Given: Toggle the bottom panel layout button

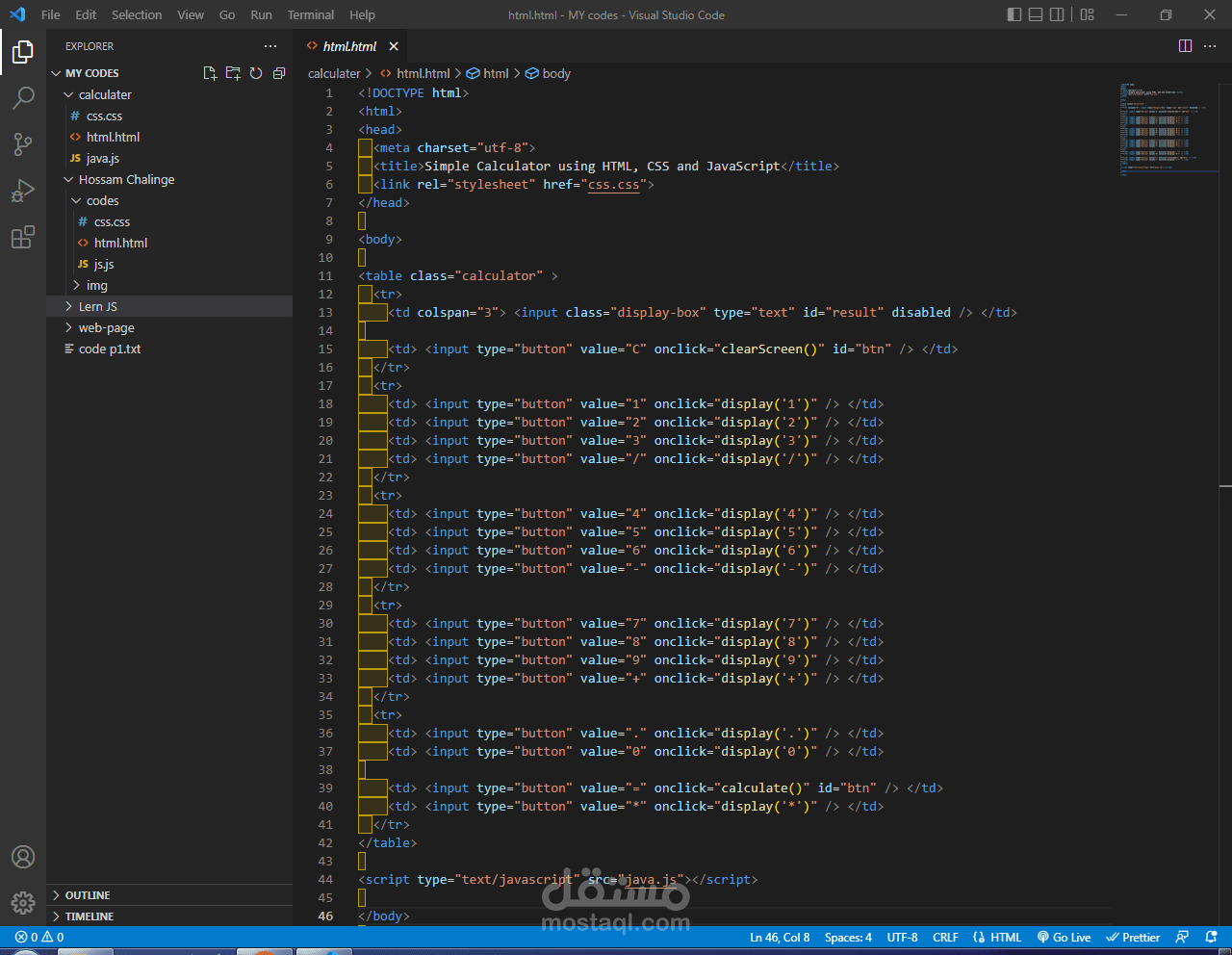Looking at the screenshot, I should tap(1036, 14).
